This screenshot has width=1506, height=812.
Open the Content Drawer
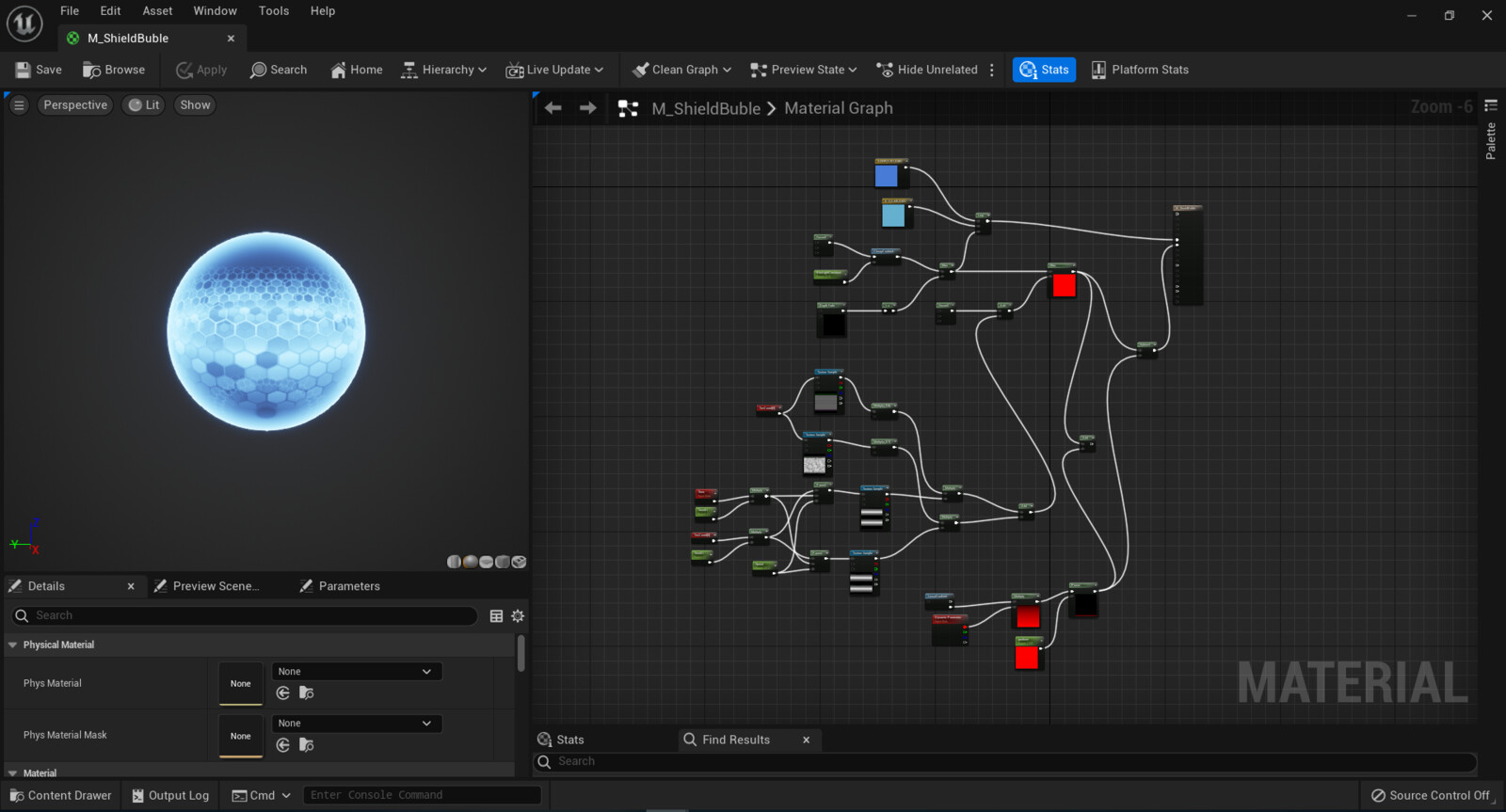(x=60, y=795)
